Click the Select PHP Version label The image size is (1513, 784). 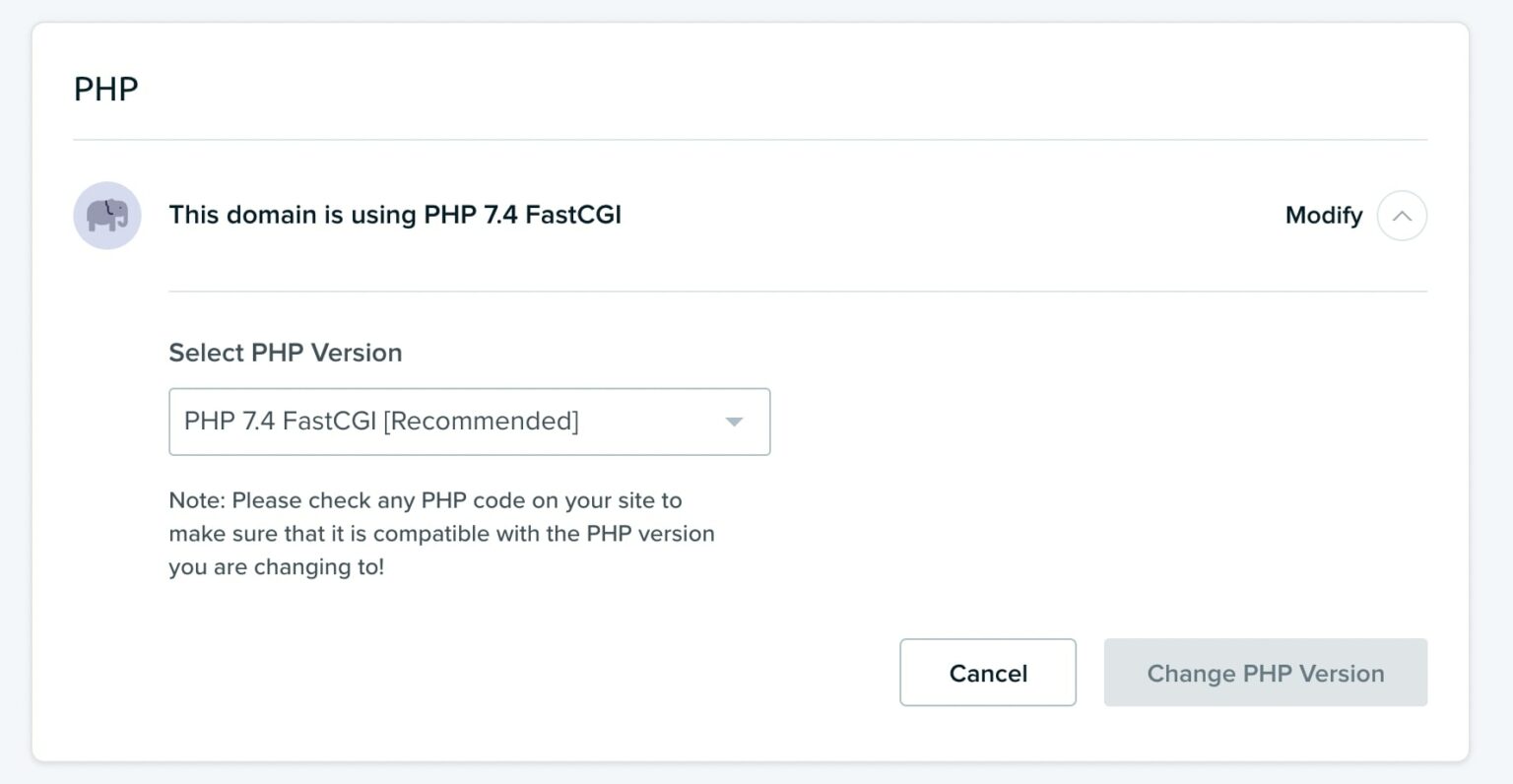tap(285, 352)
